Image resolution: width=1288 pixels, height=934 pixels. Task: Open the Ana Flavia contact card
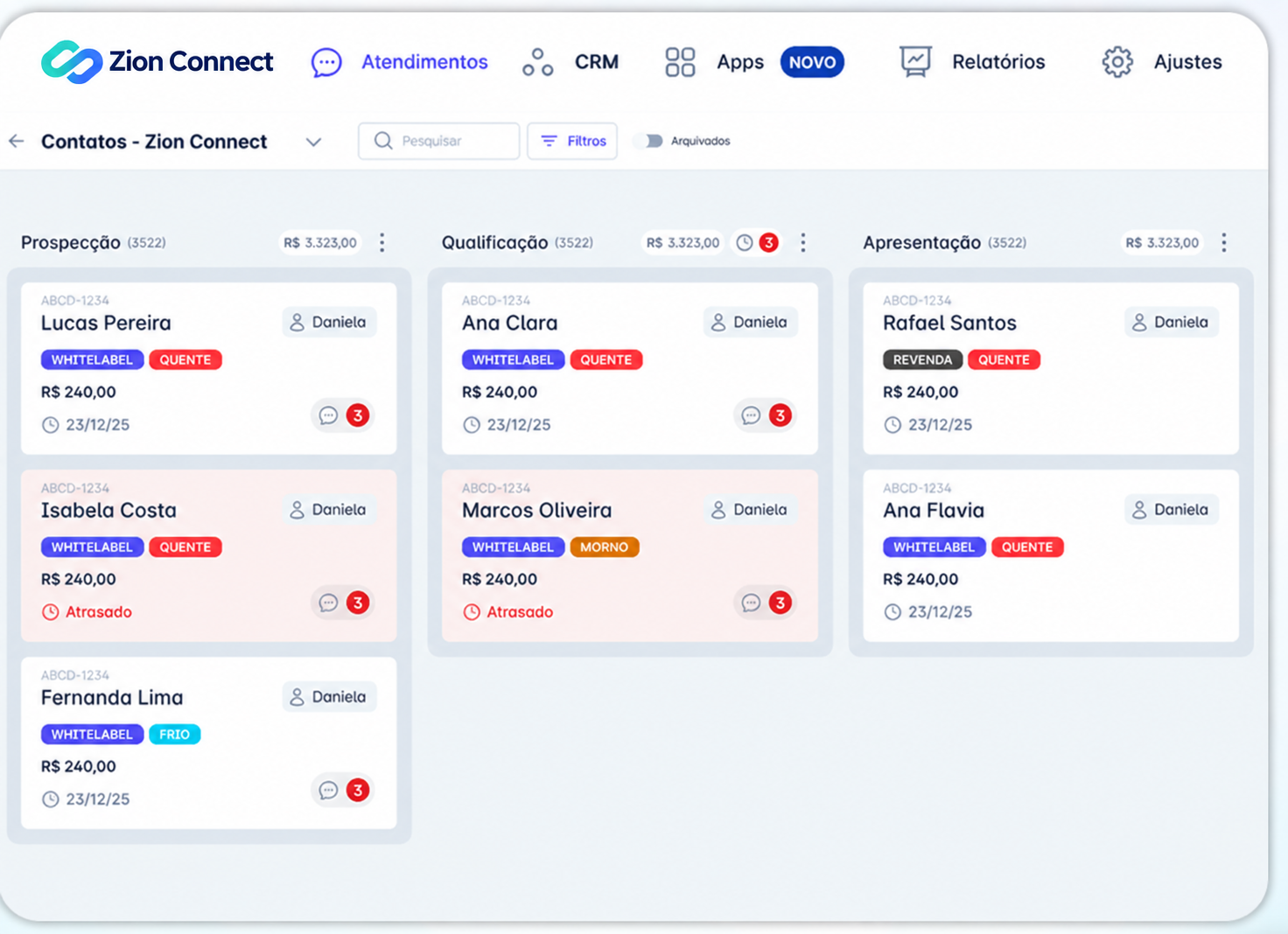coord(1051,556)
